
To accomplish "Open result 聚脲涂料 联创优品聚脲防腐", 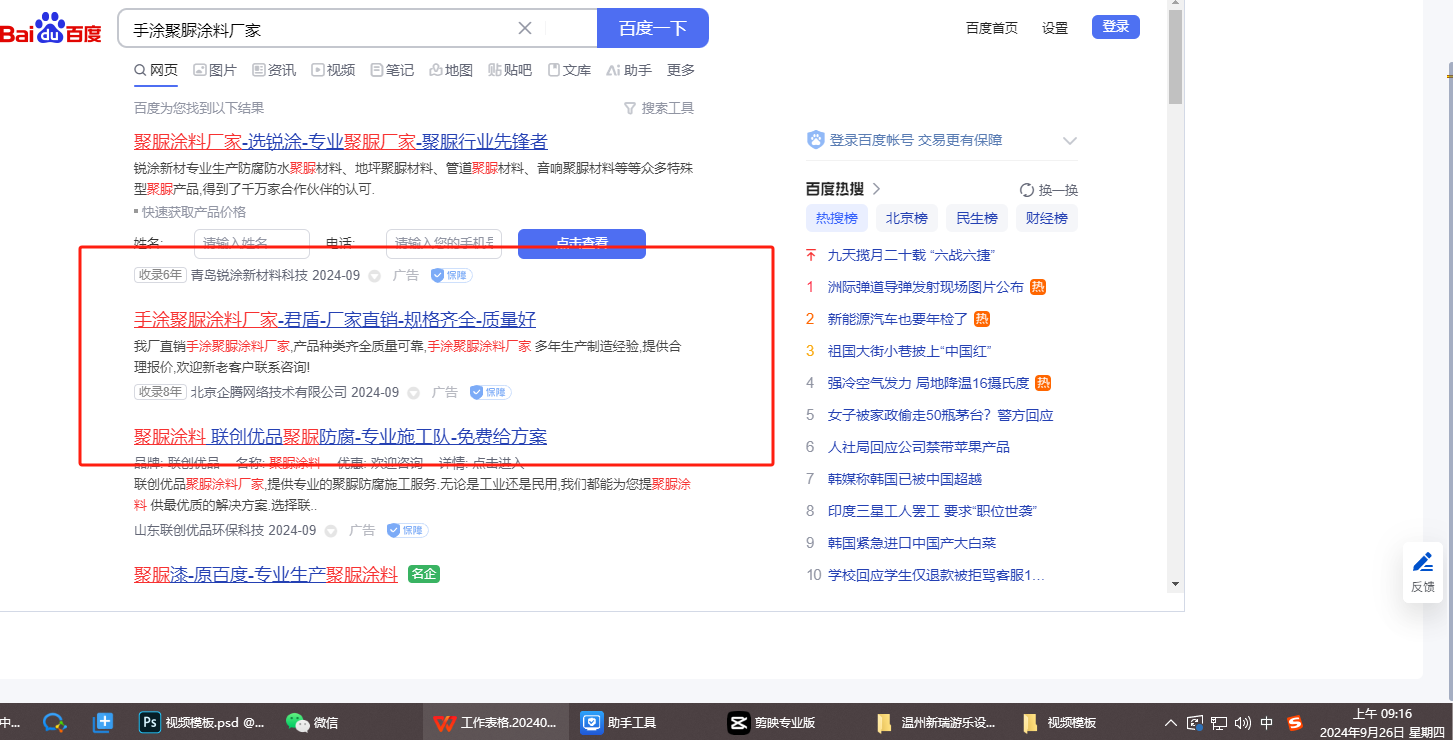I will click(341, 437).
